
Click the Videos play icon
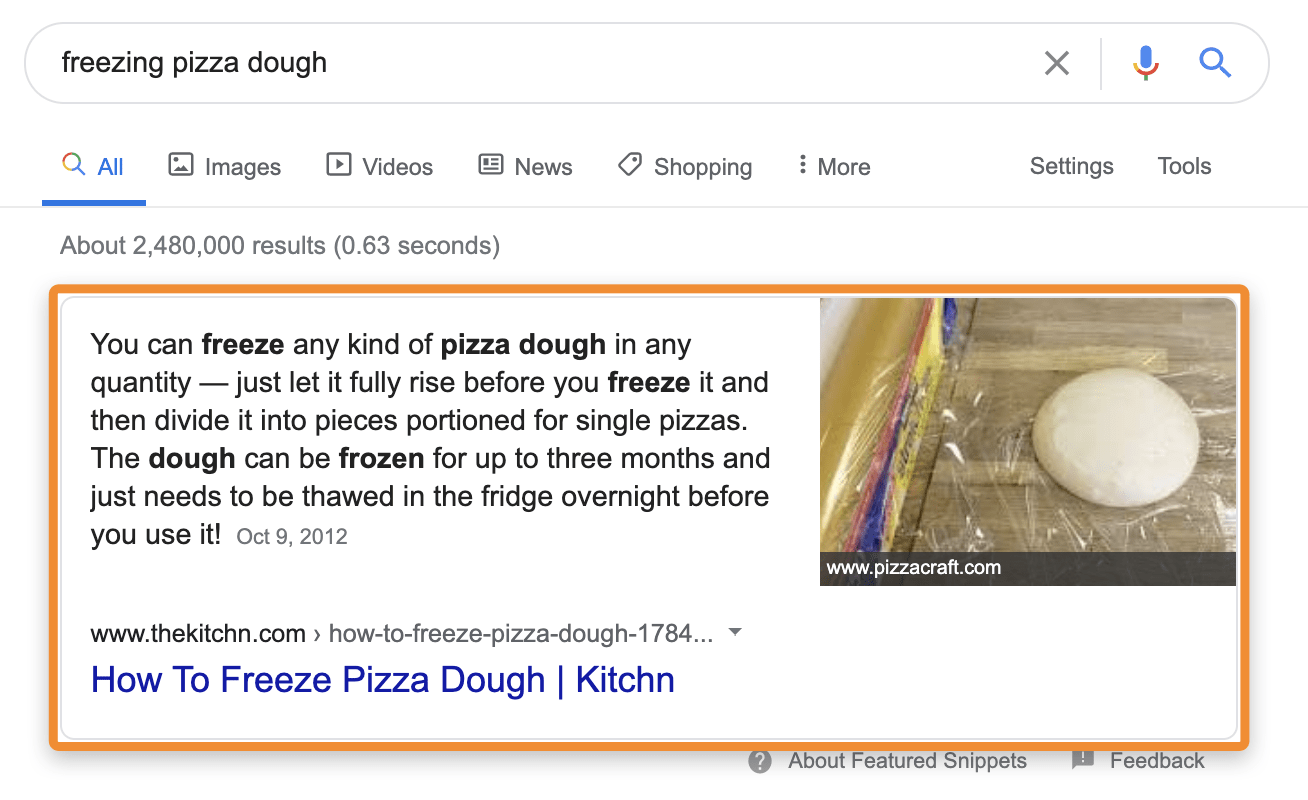pyautogui.click(x=337, y=165)
